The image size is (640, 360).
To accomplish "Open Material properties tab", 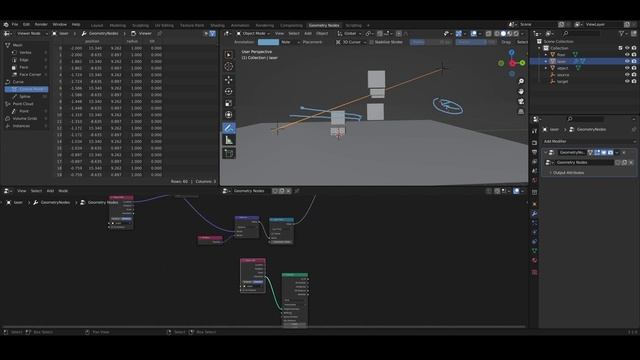I will (x=534, y=260).
